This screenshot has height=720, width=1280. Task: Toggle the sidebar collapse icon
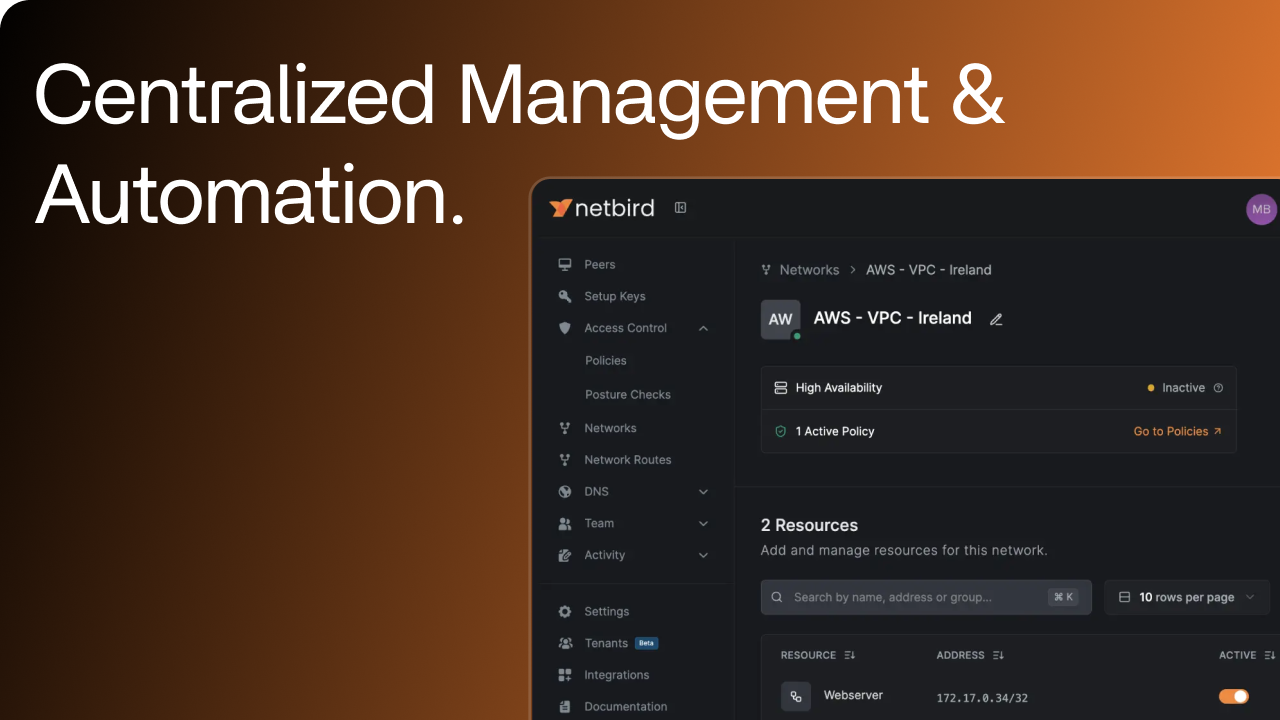point(680,208)
